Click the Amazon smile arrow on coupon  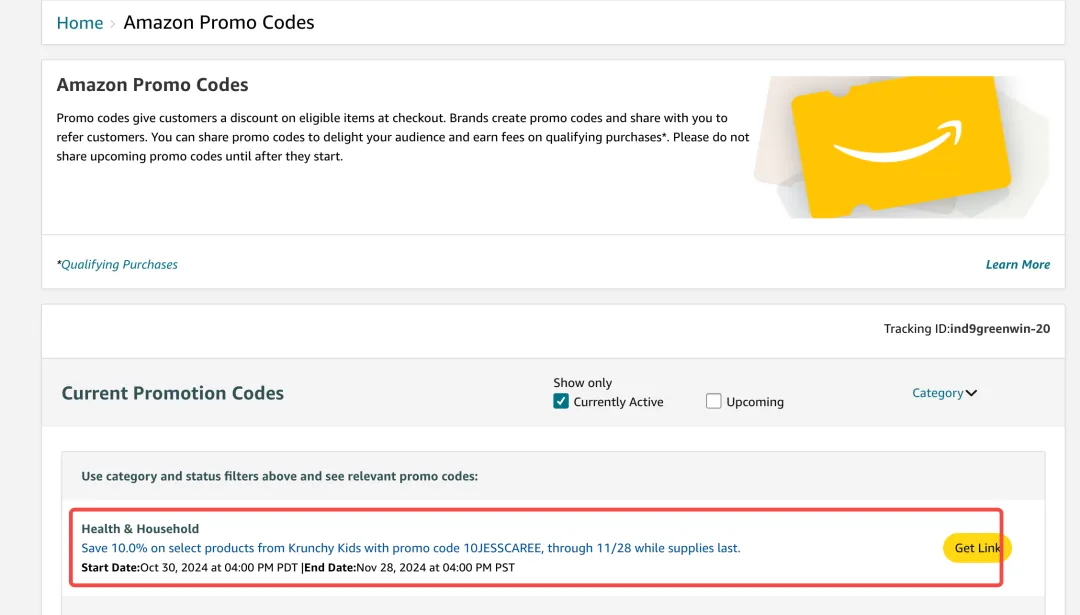click(897, 143)
